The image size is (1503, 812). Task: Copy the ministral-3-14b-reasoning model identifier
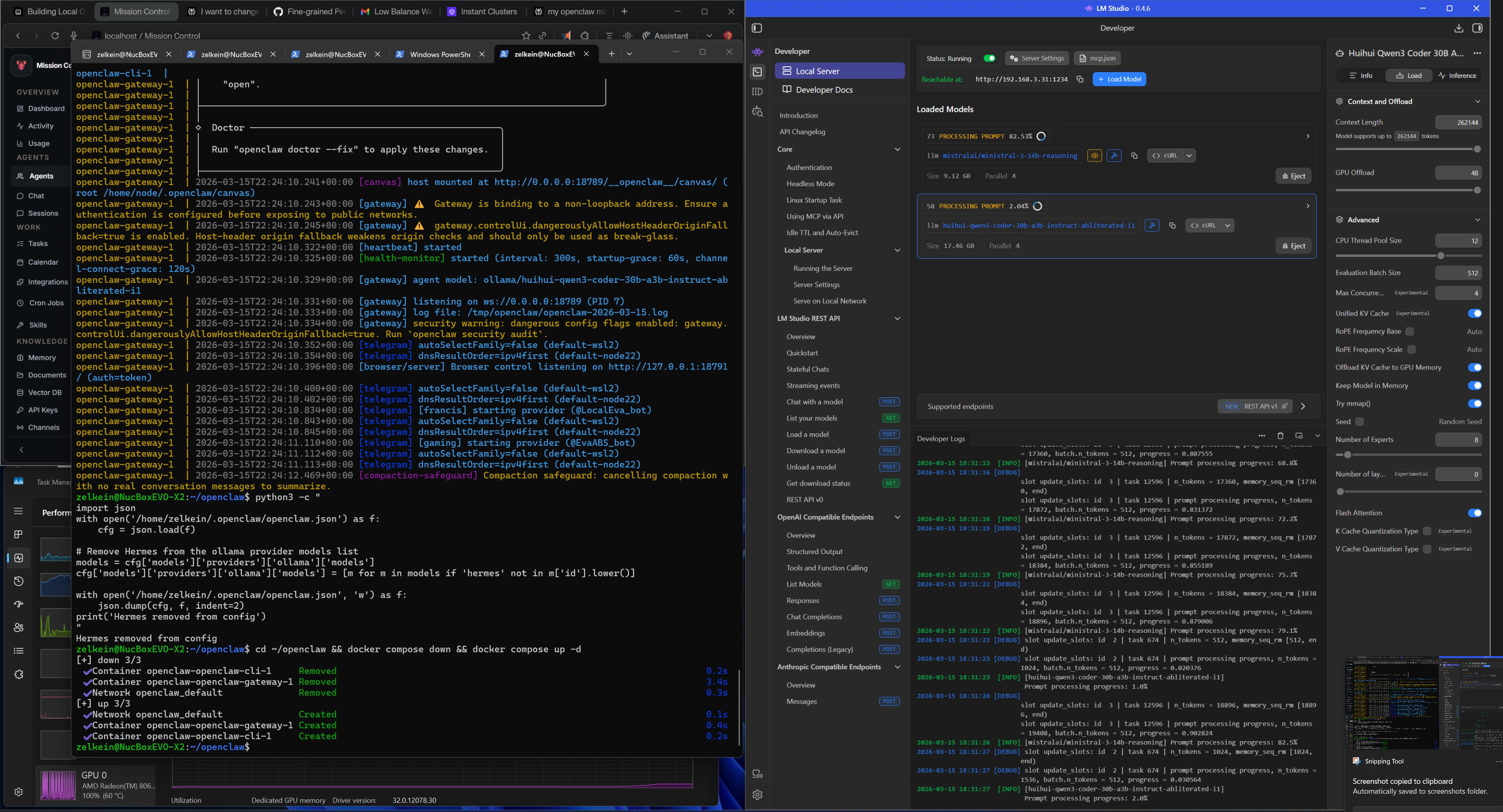pos(1134,156)
